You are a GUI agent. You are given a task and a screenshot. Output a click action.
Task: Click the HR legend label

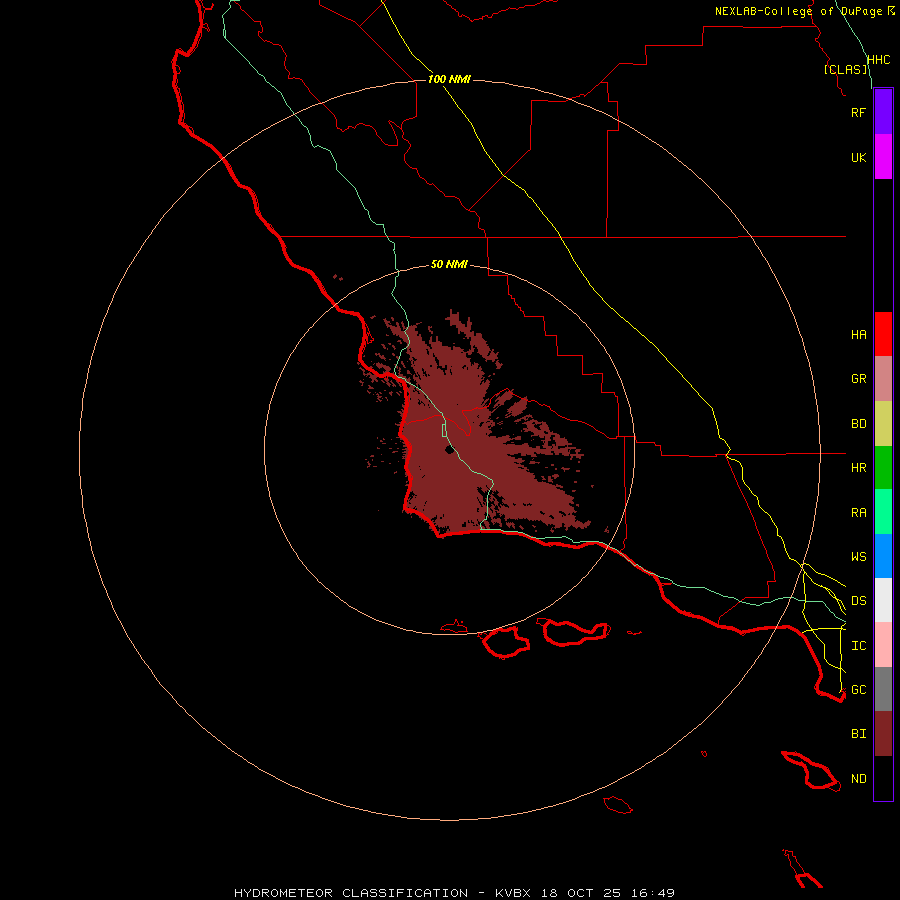click(858, 468)
